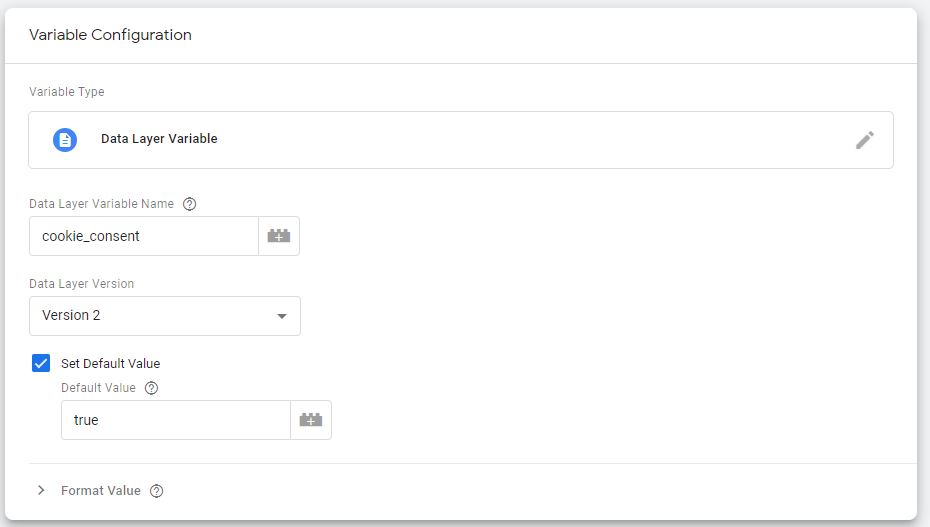Click the Variable Type label

point(66,92)
